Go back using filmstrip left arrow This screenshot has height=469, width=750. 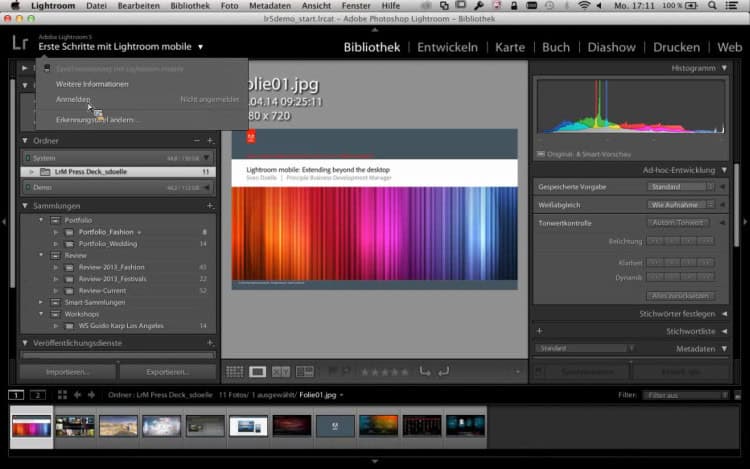click(x=77, y=395)
